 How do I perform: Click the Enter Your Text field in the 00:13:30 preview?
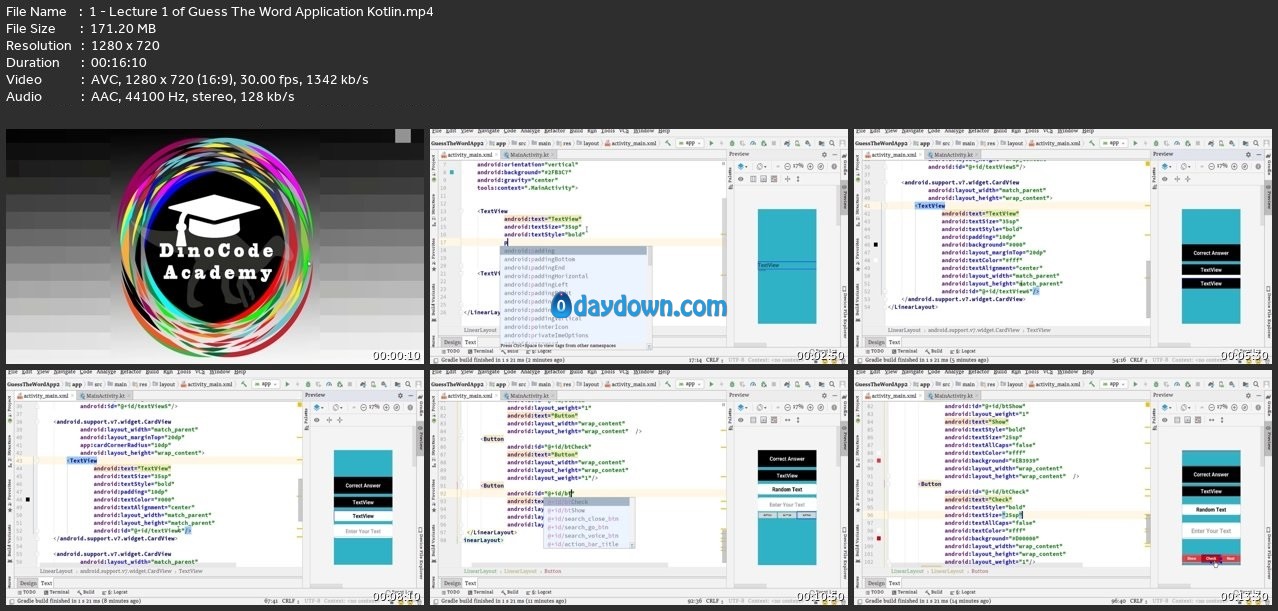click(x=1211, y=531)
